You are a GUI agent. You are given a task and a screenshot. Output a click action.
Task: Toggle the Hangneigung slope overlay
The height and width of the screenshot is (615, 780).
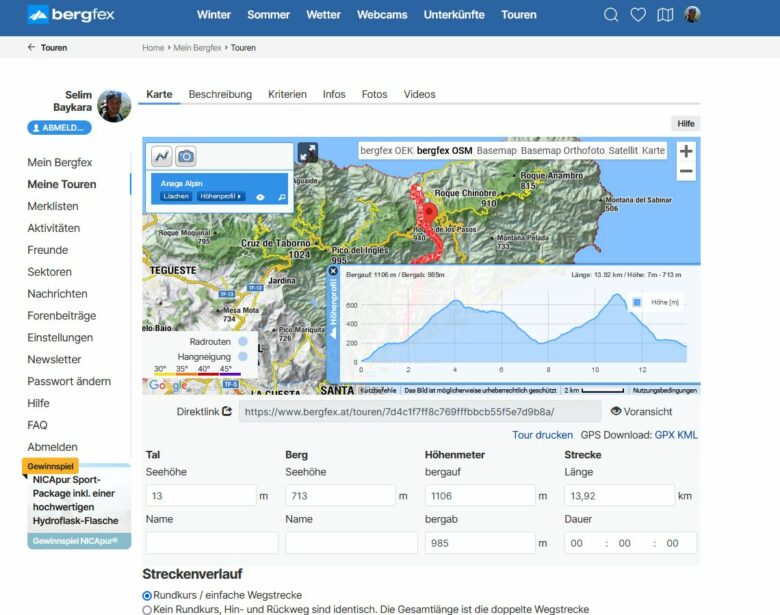pyautogui.click(x=243, y=356)
